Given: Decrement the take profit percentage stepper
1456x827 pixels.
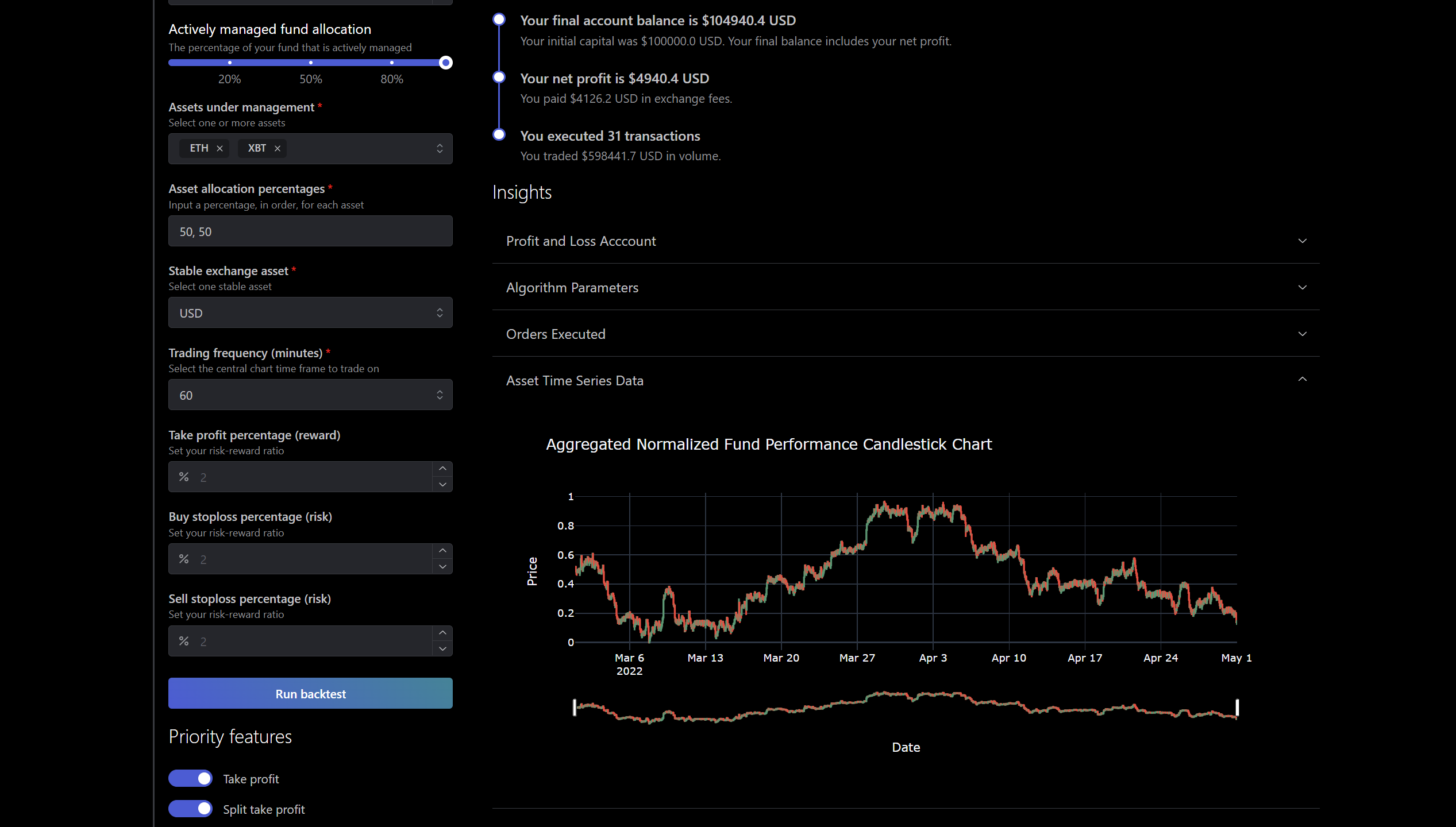Looking at the screenshot, I should click(x=442, y=485).
